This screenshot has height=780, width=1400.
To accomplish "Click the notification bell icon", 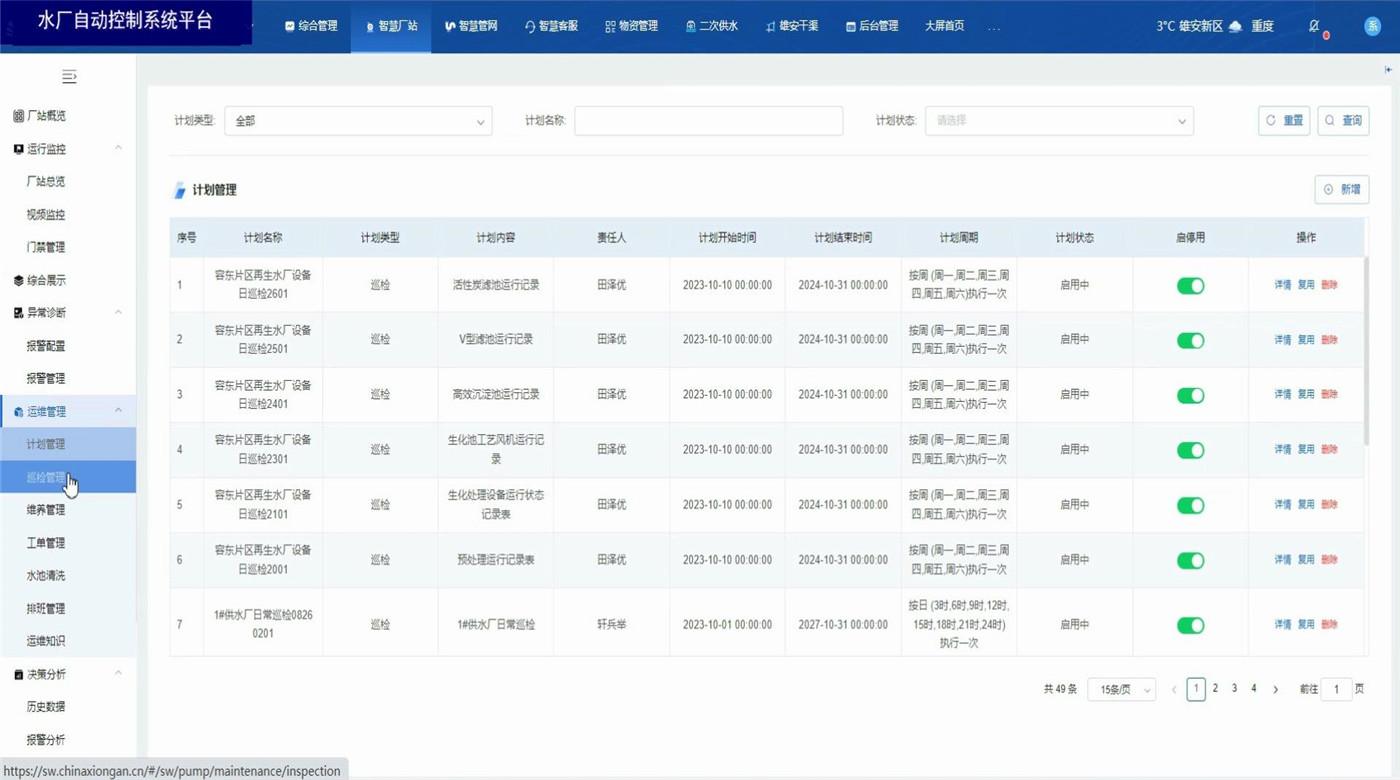I will point(1314,26).
